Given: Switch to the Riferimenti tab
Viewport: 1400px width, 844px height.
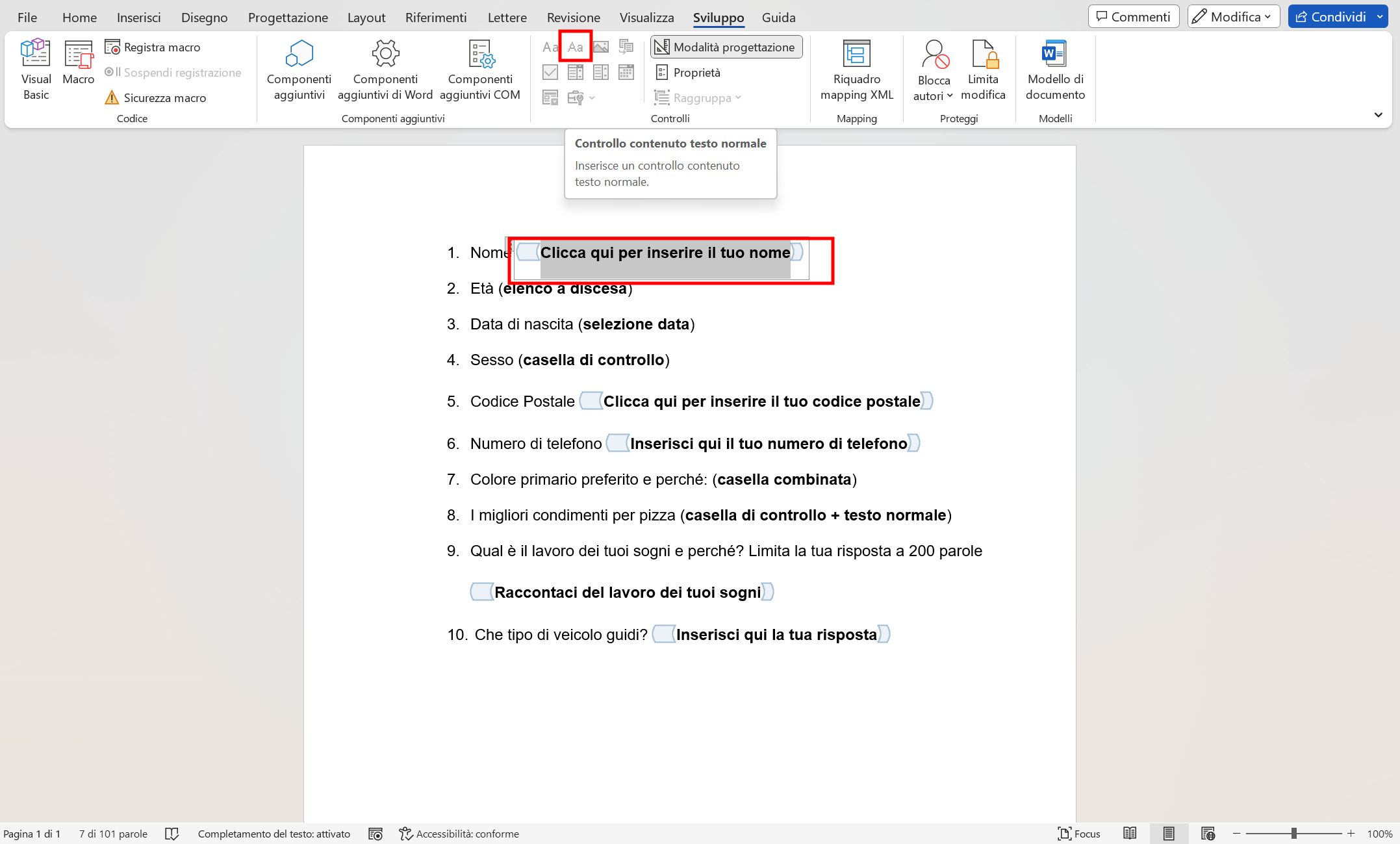Looking at the screenshot, I should pos(435,17).
